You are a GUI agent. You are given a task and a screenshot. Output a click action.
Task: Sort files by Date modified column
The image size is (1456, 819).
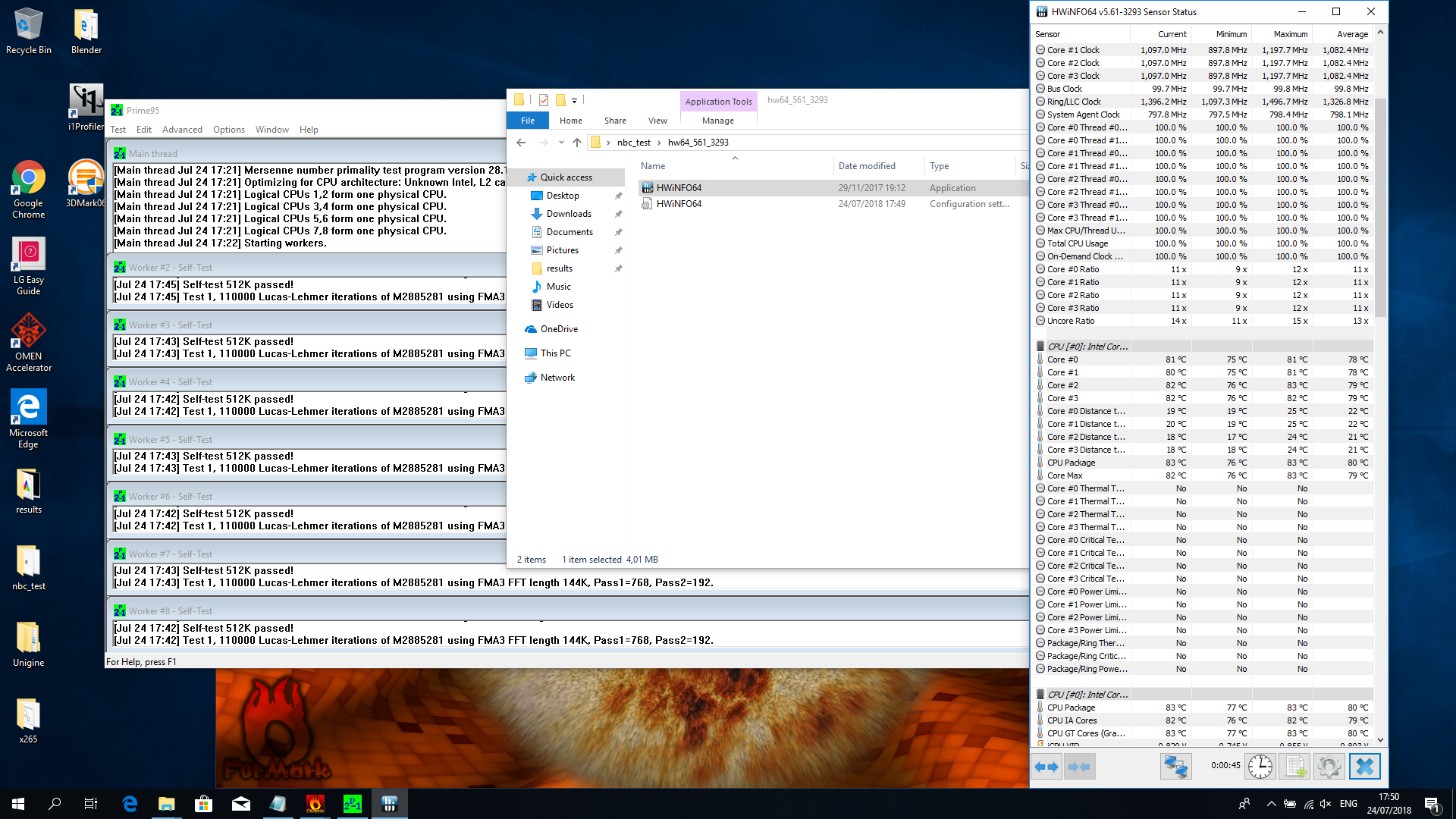click(867, 166)
